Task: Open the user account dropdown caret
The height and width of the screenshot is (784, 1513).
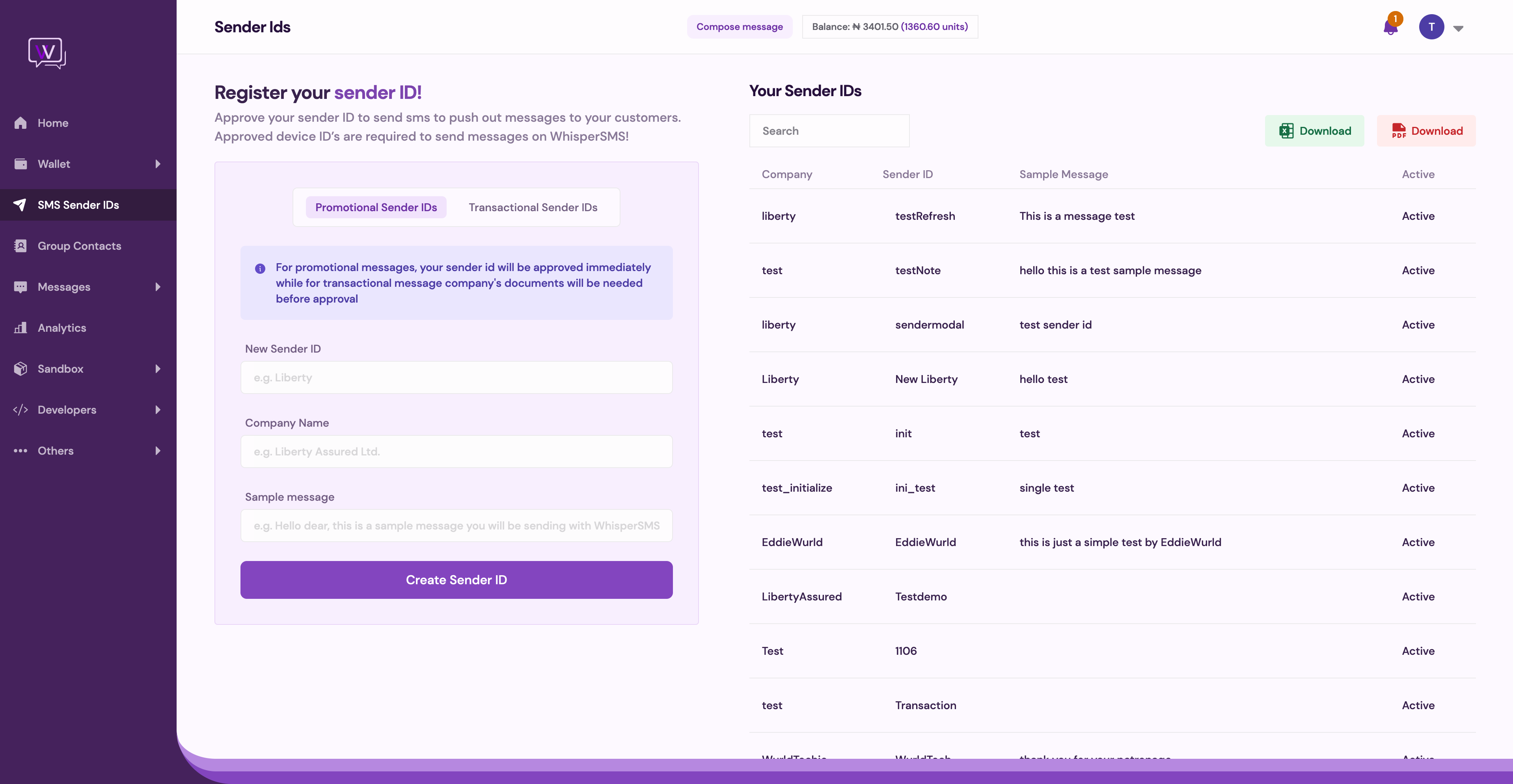Action: (1458, 28)
